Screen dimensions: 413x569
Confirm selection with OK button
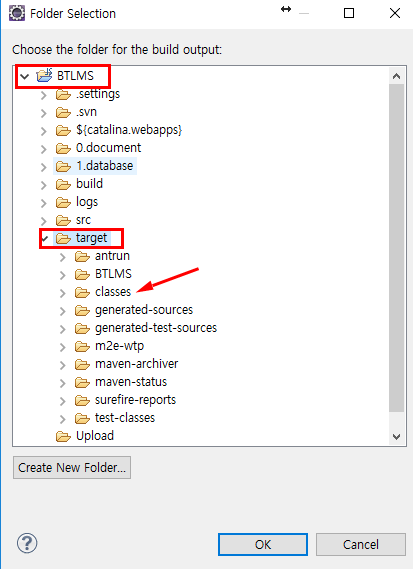click(x=263, y=544)
